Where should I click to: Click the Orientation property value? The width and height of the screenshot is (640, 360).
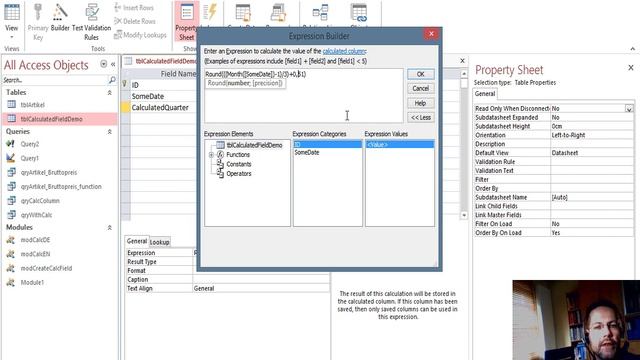[592, 135]
